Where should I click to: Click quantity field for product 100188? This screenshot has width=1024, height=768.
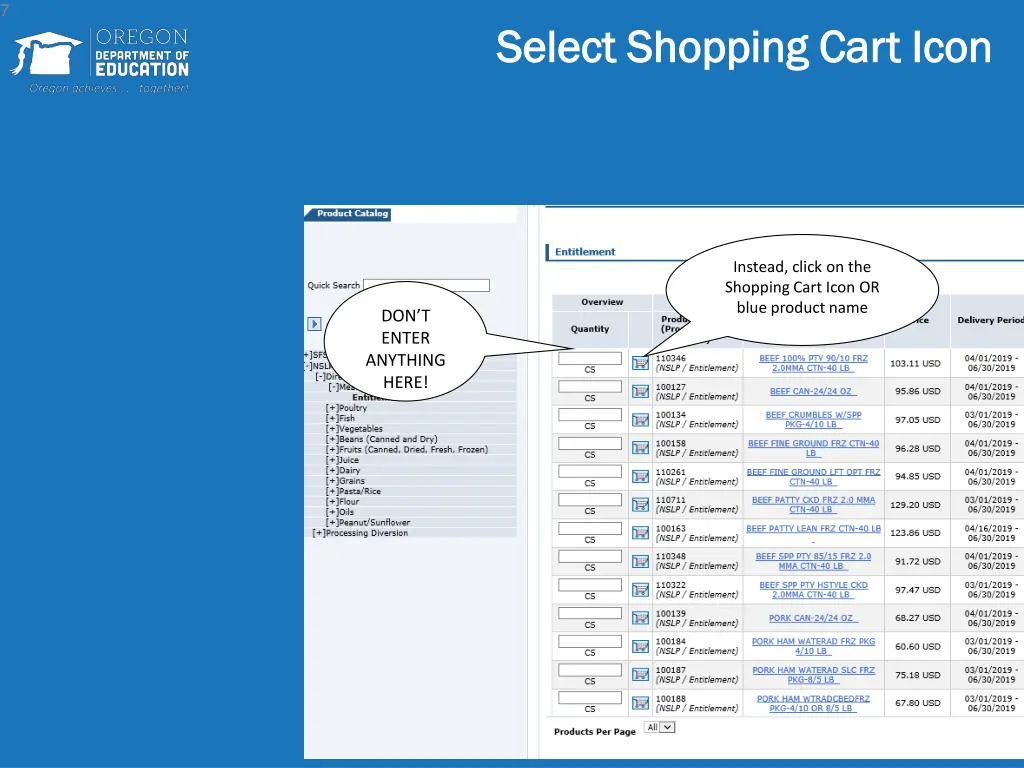click(x=590, y=698)
